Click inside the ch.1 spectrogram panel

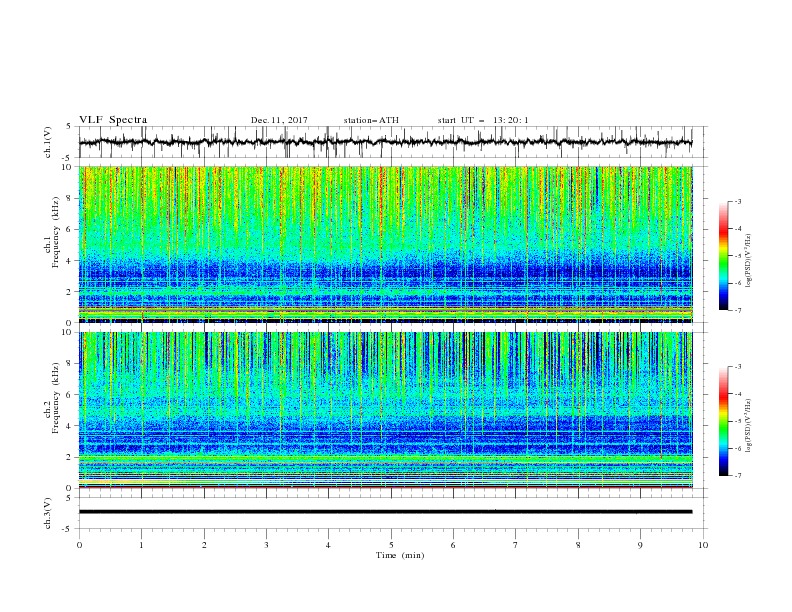(385, 244)
